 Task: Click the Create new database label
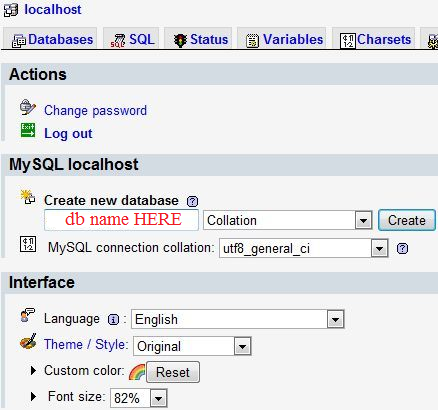111,200
